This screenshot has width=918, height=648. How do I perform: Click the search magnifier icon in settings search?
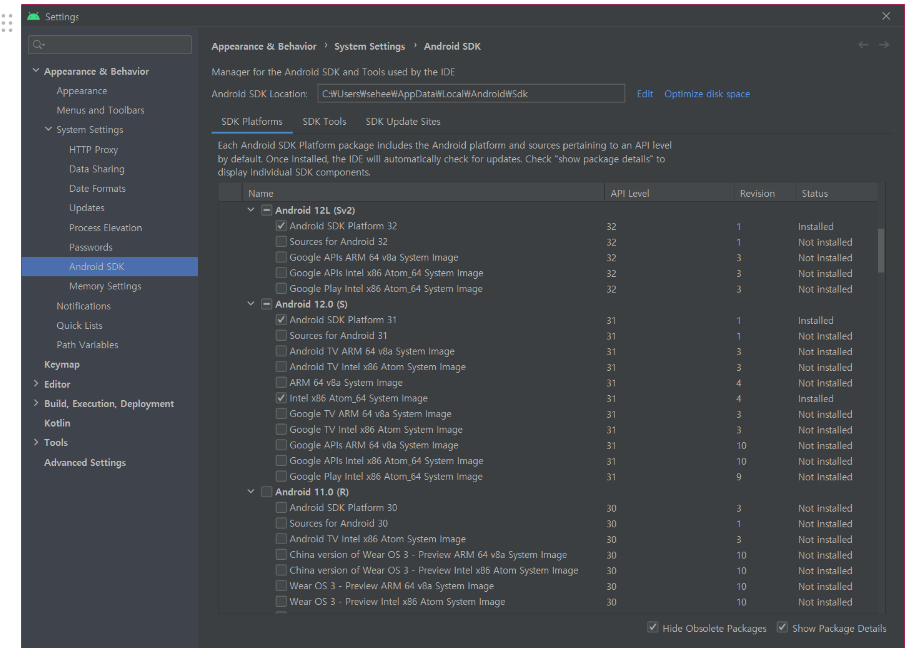coord(39,44)
